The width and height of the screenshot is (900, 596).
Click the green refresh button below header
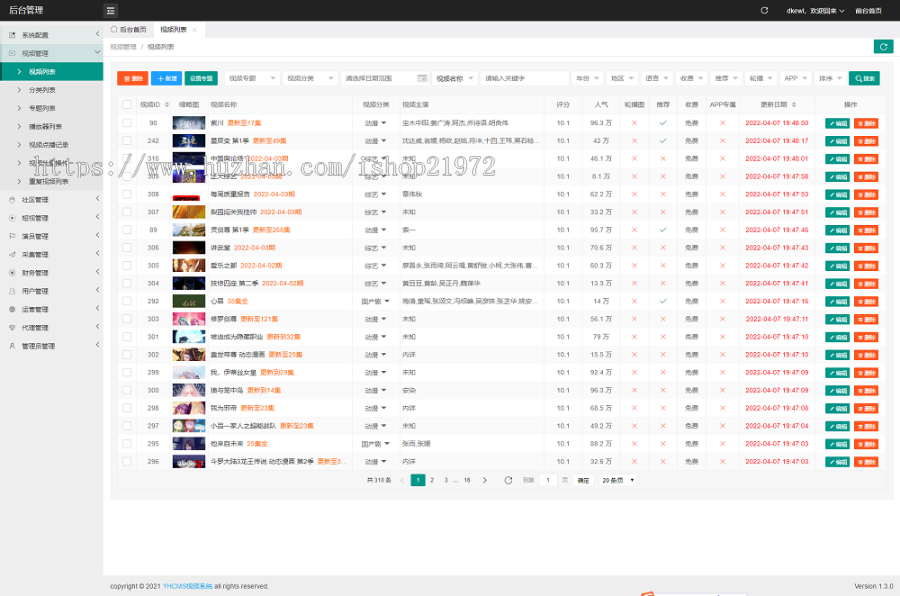pos(883,47)
